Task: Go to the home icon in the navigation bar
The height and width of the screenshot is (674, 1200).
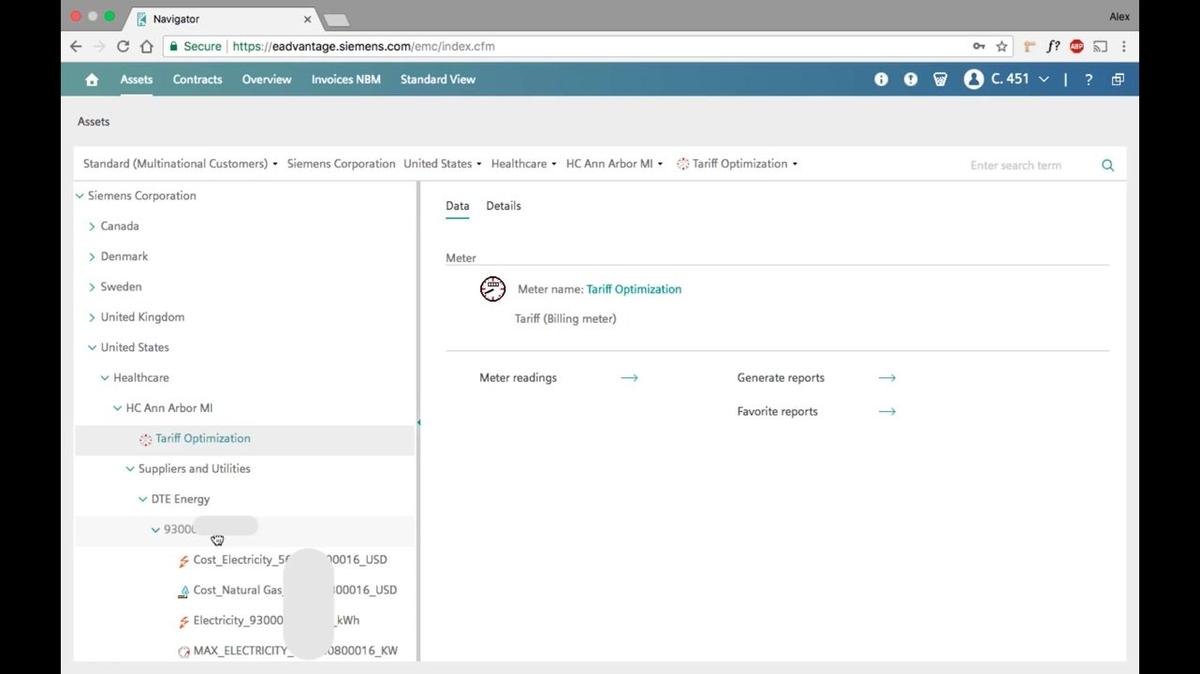Action: [x=92, y=80]
